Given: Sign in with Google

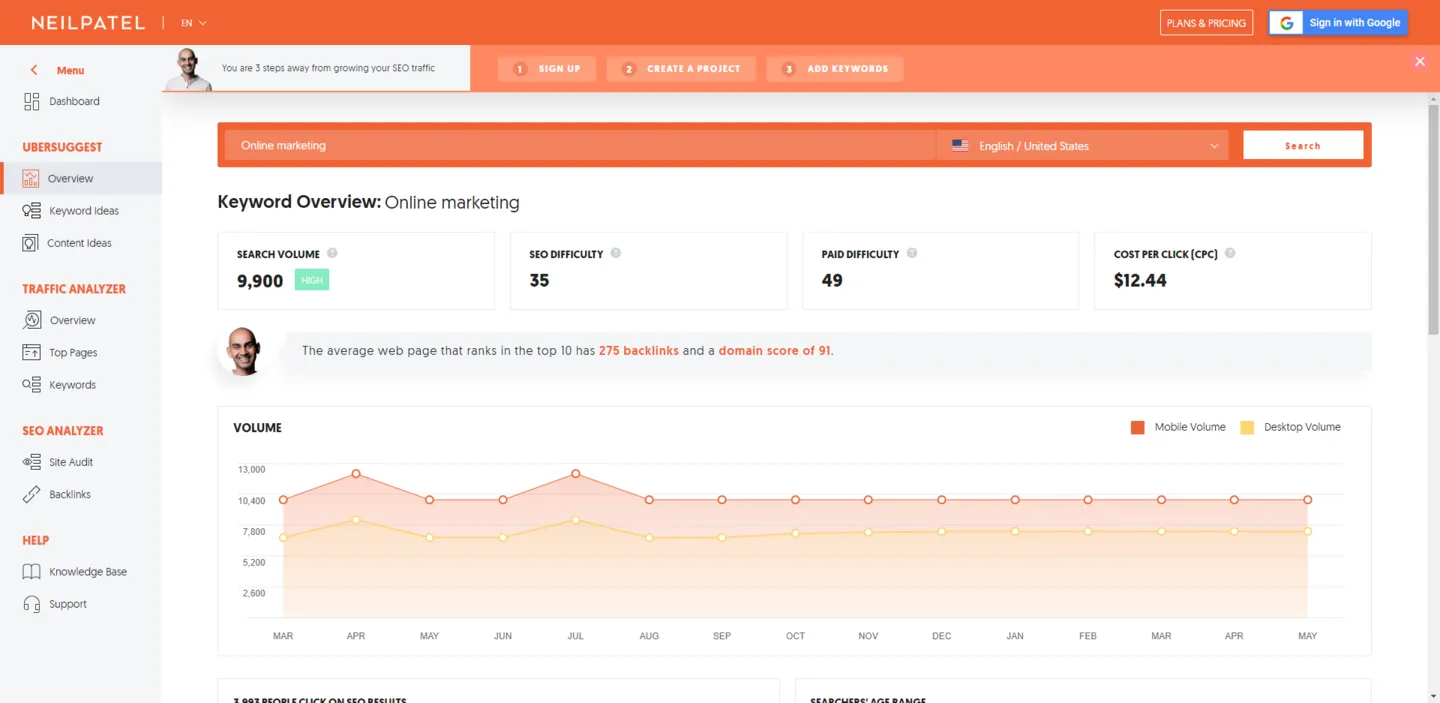Looking at the screenshot, I should click(x=1338, y=22).
